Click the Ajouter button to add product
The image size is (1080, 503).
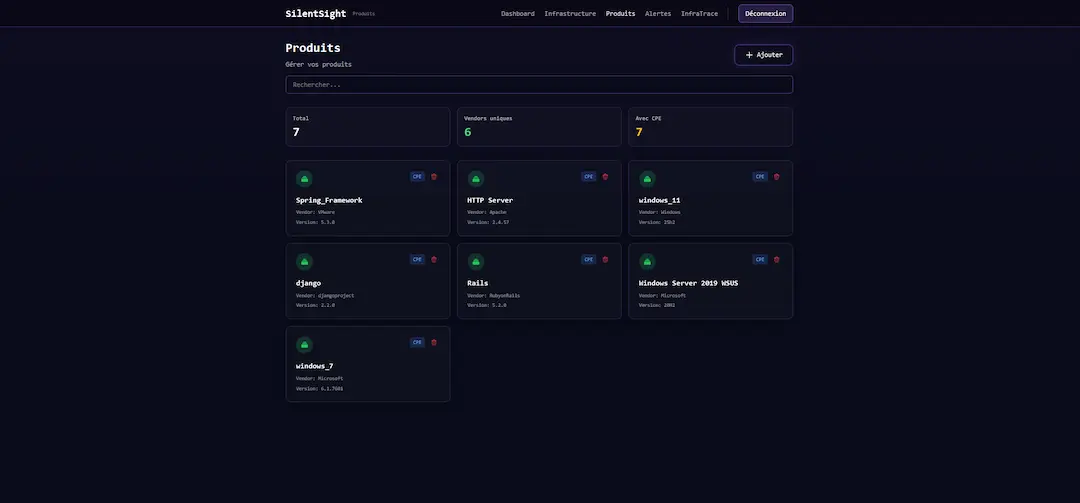(x=764, y=55)
